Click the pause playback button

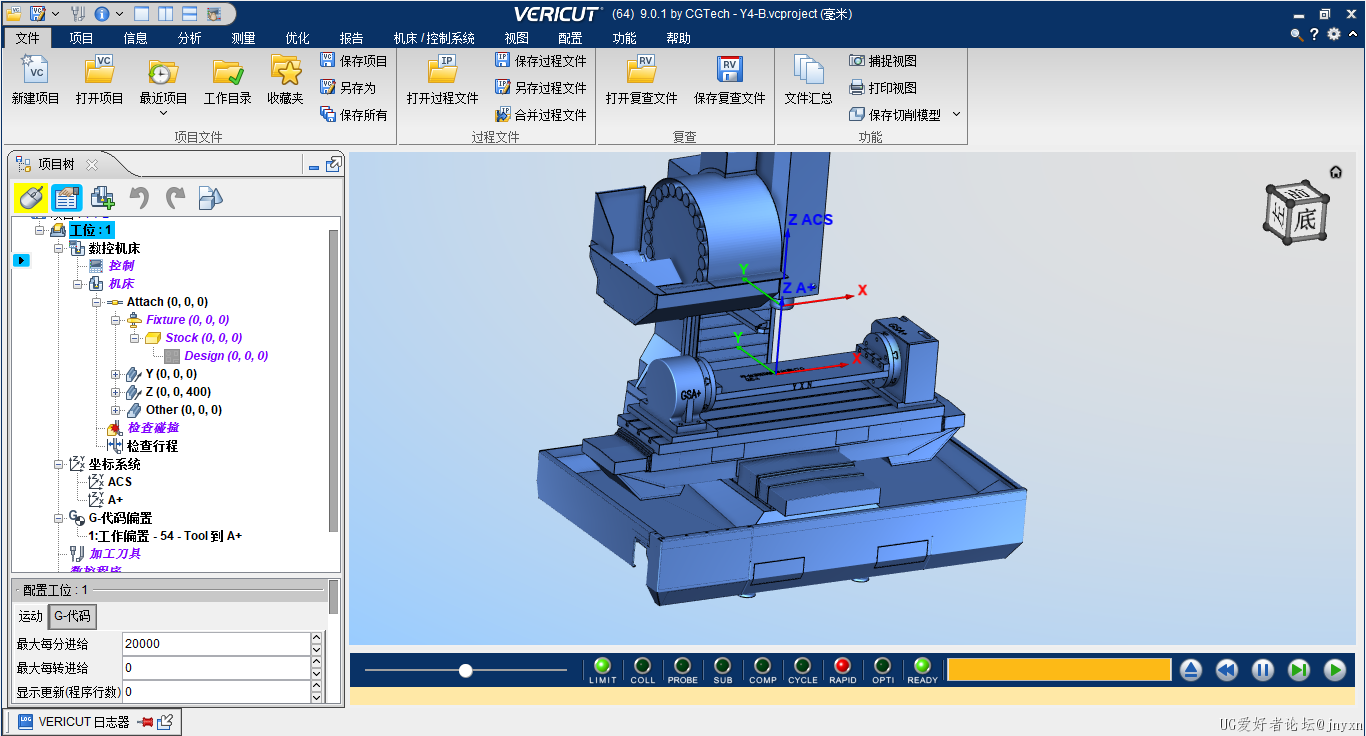click(1263, 670)
